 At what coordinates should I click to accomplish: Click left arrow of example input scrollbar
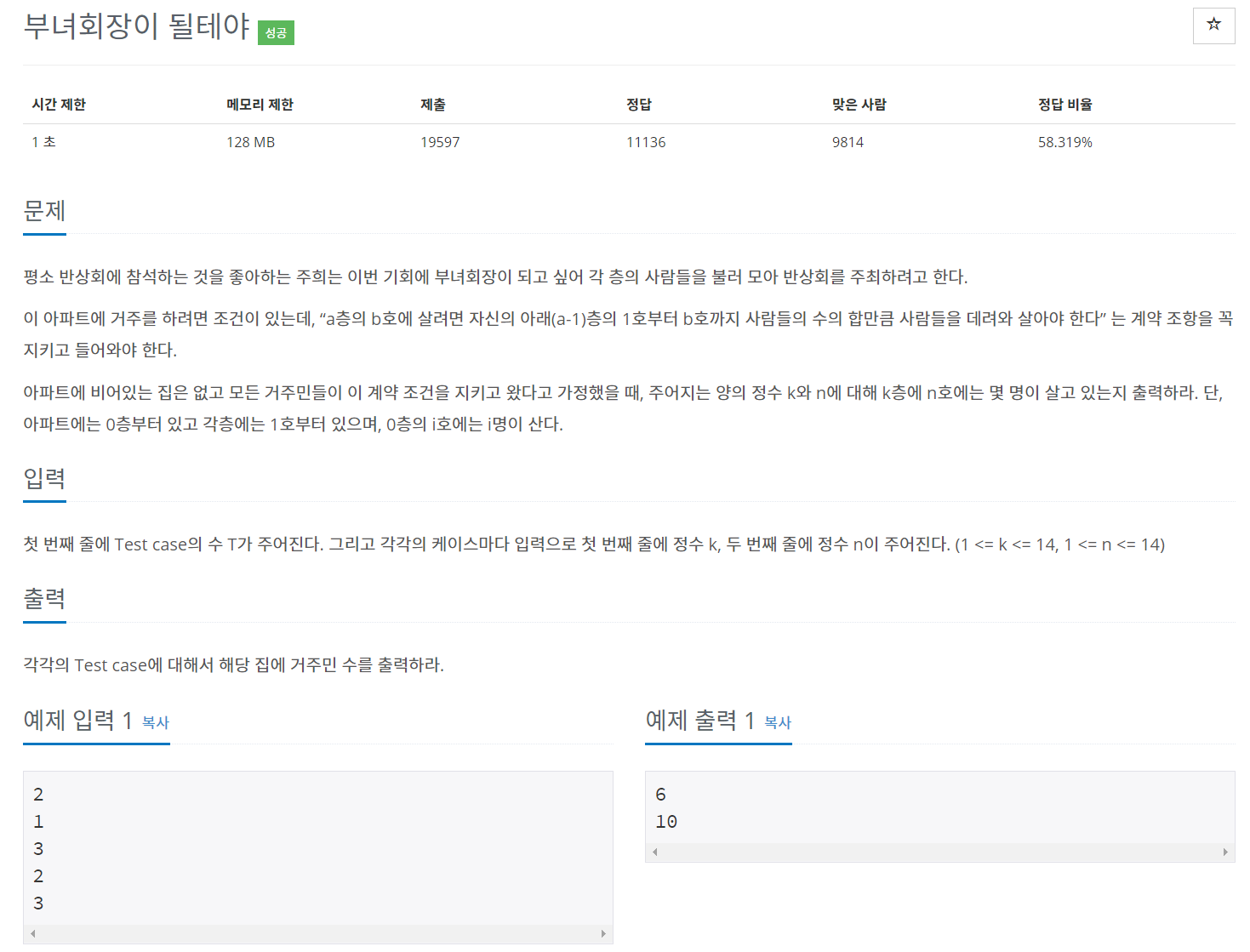pos(32,933)
